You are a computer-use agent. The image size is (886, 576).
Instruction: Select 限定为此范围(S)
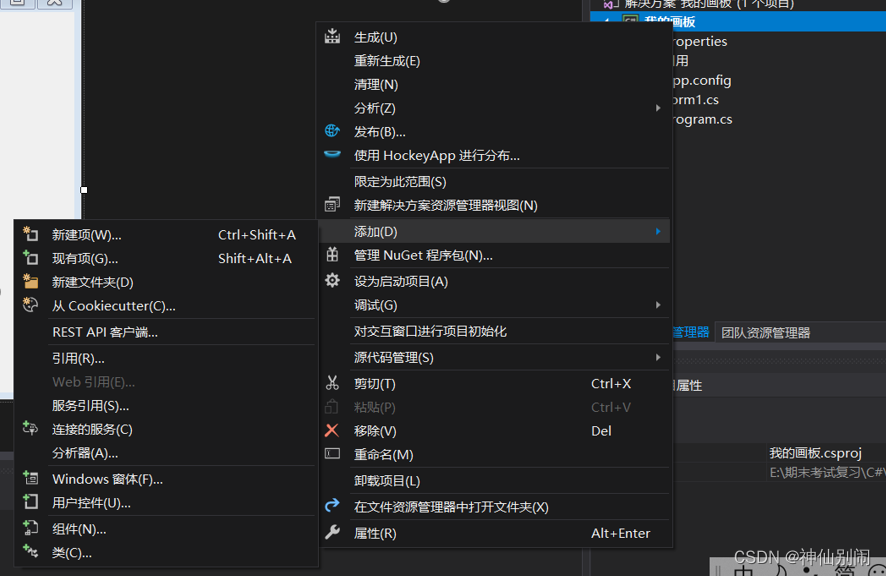[x=494, y=182]
